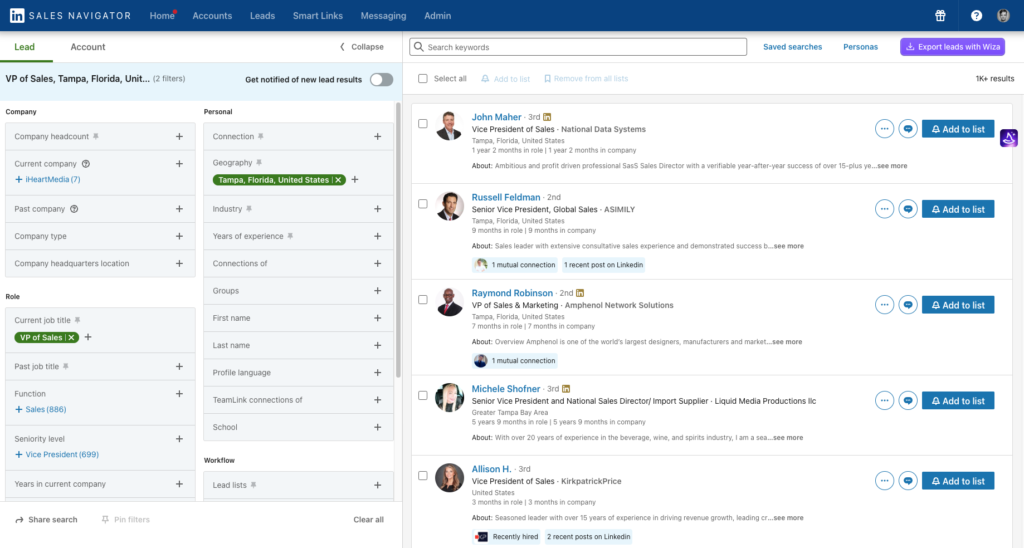This screenshot has width=1024, height=548.
Task: Switch to the Account tab
Action: (x=88, y=47)
